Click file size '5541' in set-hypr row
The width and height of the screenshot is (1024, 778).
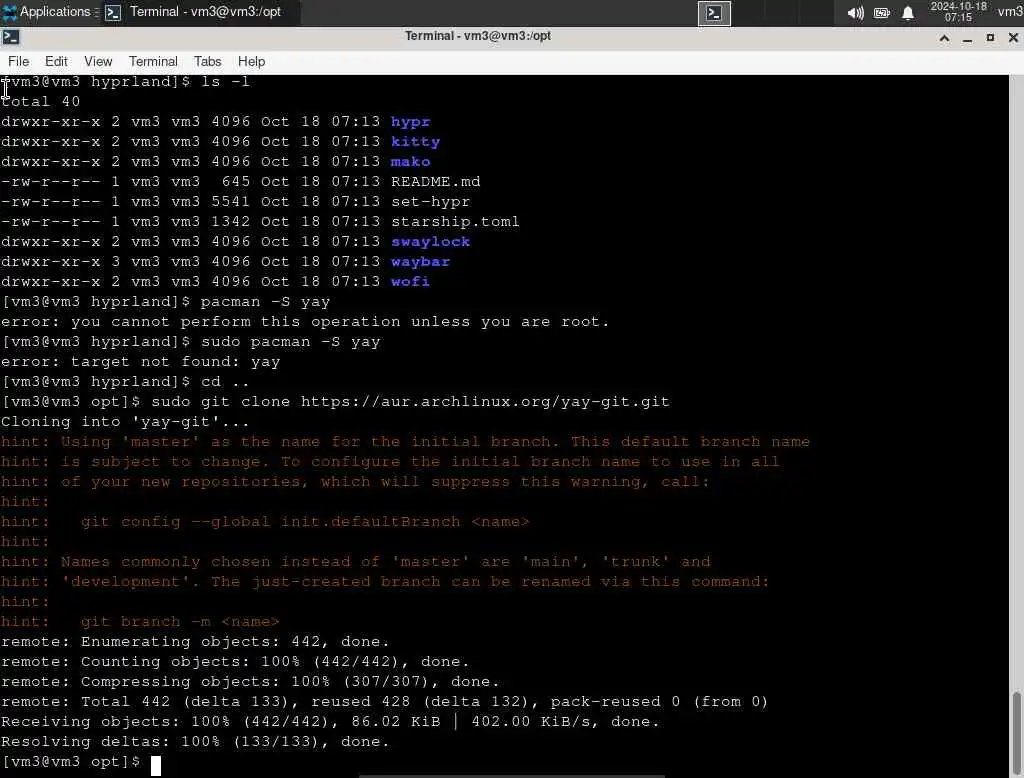click(231, 201)
